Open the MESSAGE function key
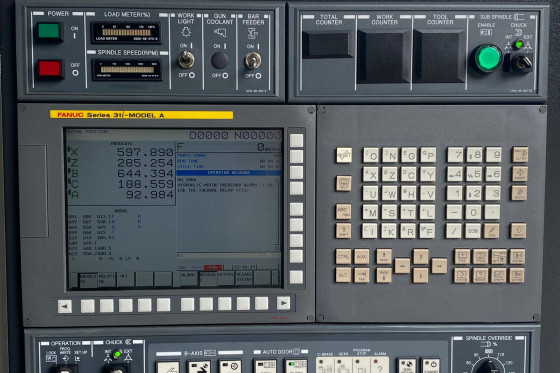 coord(480,275)
